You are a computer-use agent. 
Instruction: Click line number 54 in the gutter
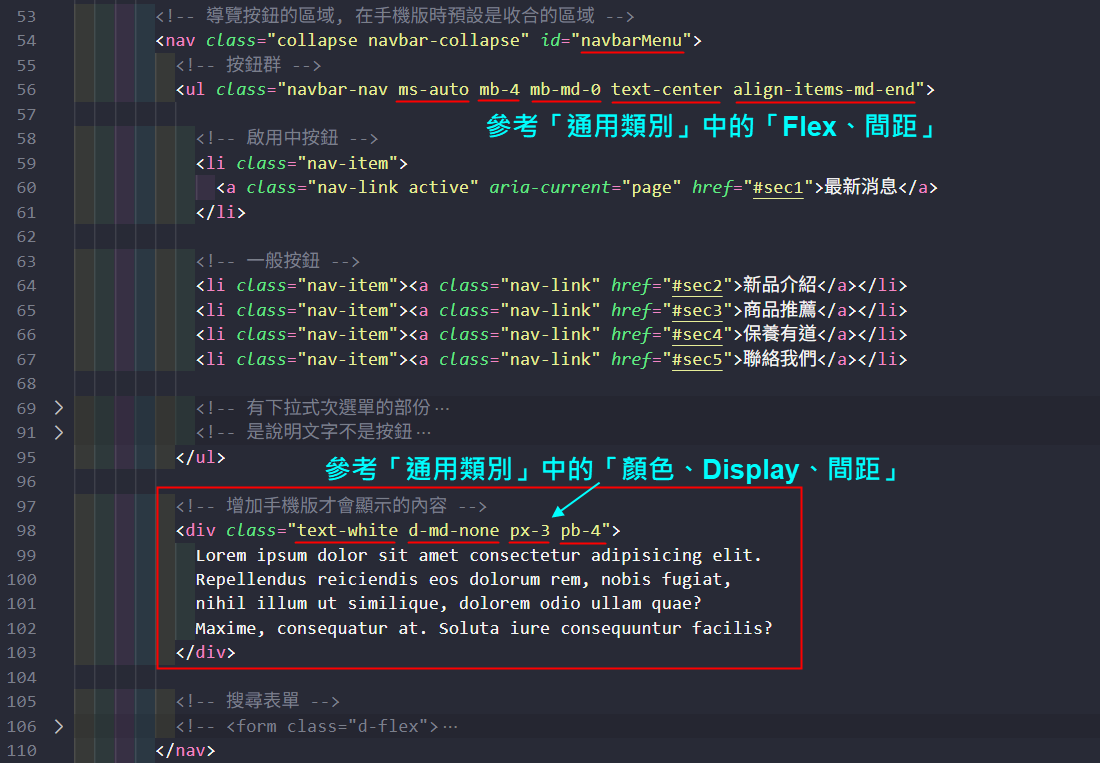coord(27,41)
